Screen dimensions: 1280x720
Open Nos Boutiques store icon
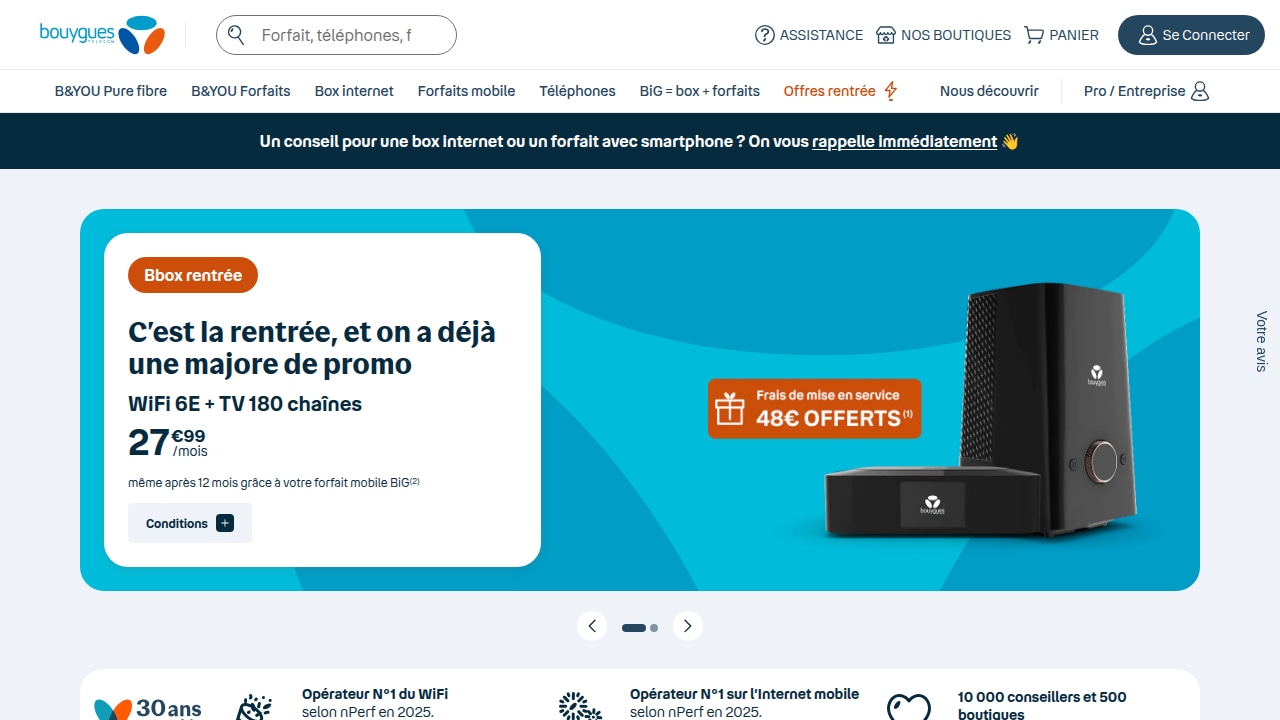[886, 35]
